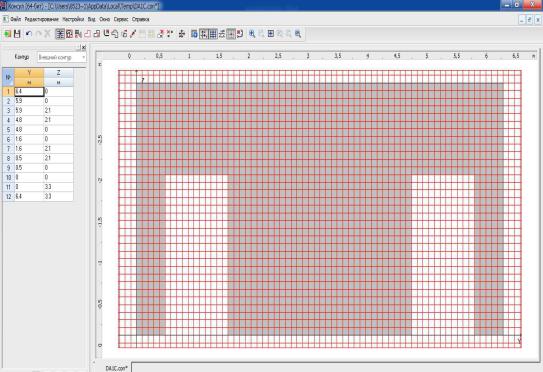Toggle the coordinate axes display button
Image resolution: width=543 pixels, height=372 pixels.
(203, 34)
